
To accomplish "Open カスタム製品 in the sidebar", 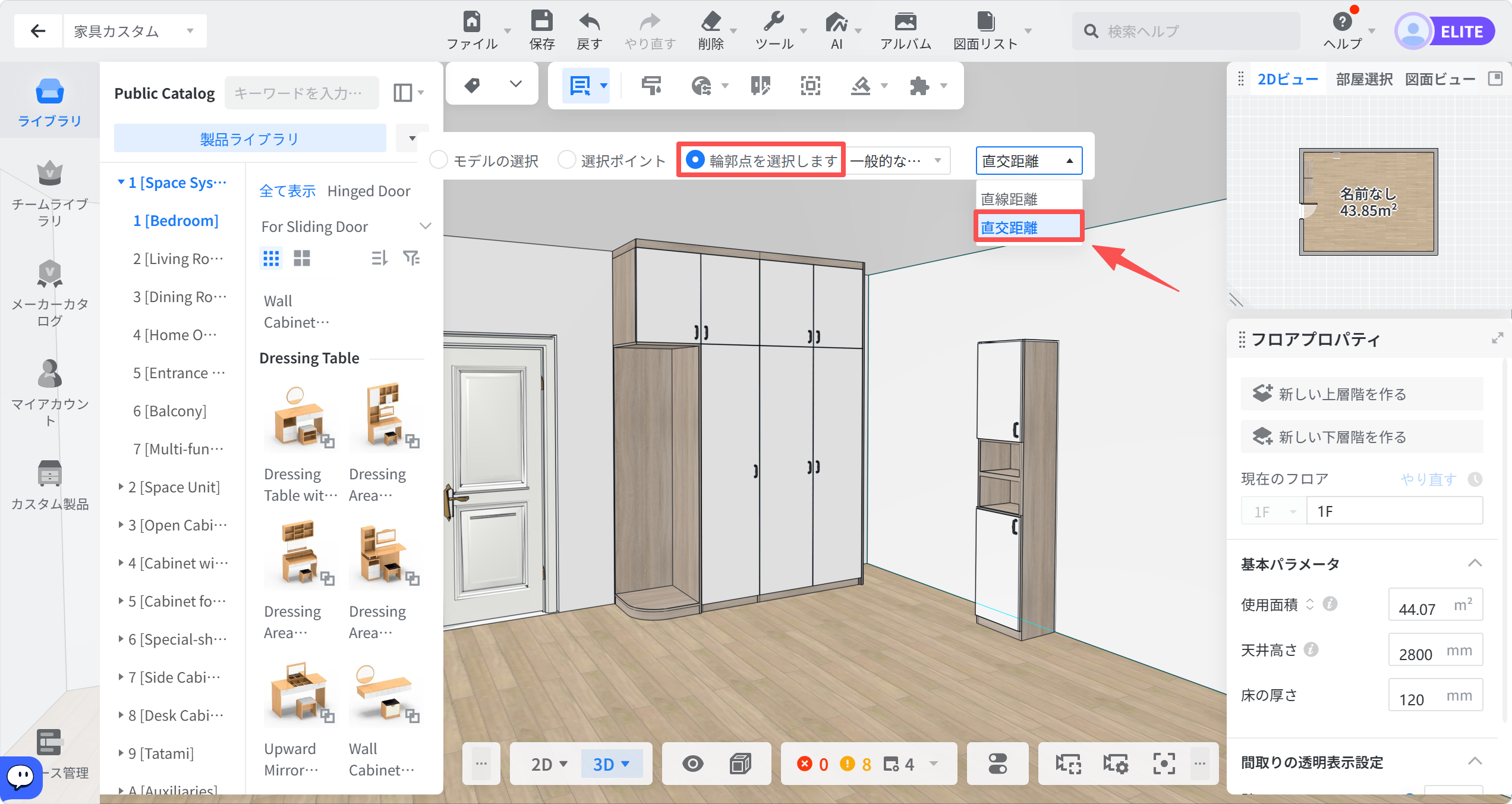I will [x=50, y=485].
